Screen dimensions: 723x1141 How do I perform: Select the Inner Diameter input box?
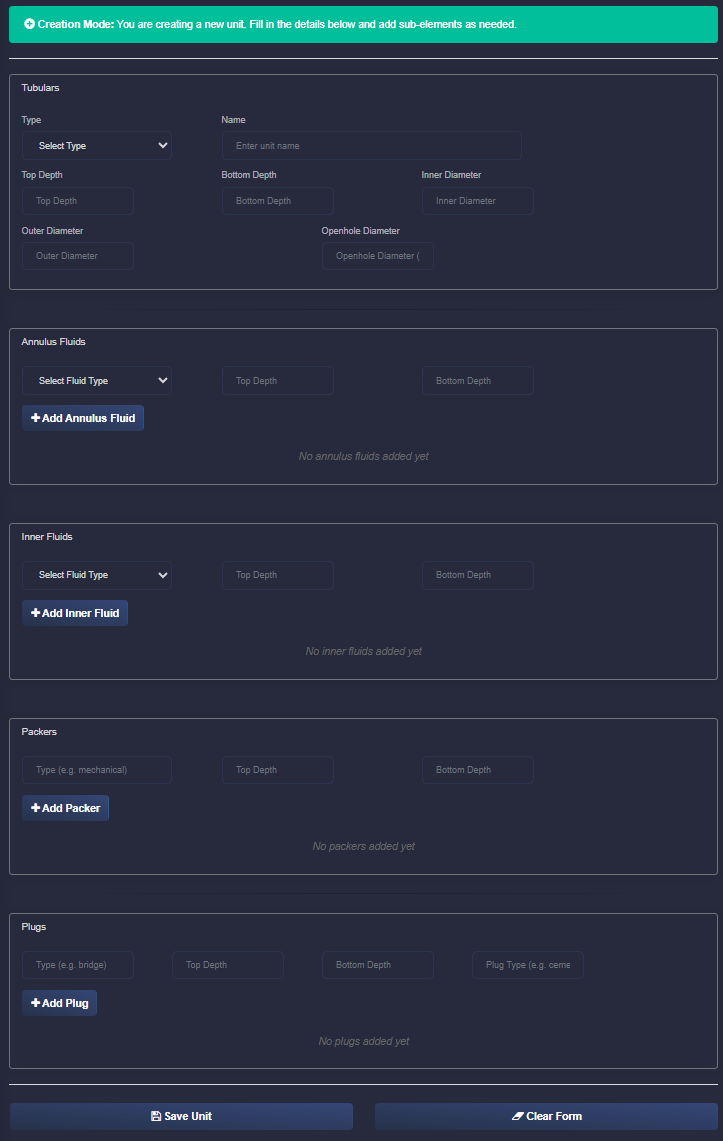coord(478,201)
